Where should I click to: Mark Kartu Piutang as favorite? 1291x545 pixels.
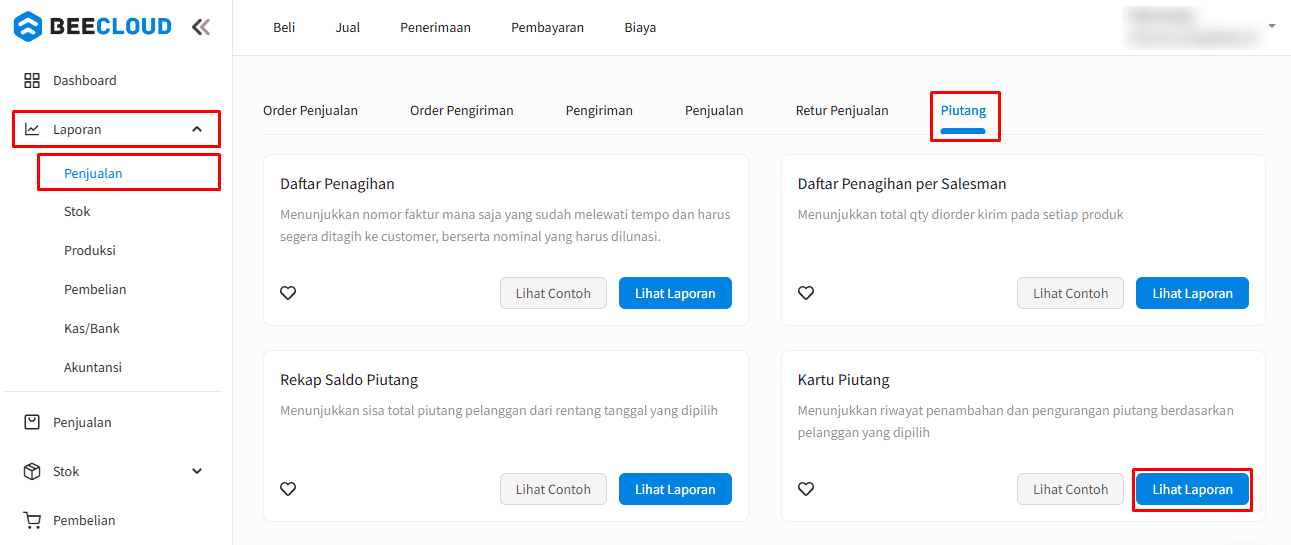806,489
